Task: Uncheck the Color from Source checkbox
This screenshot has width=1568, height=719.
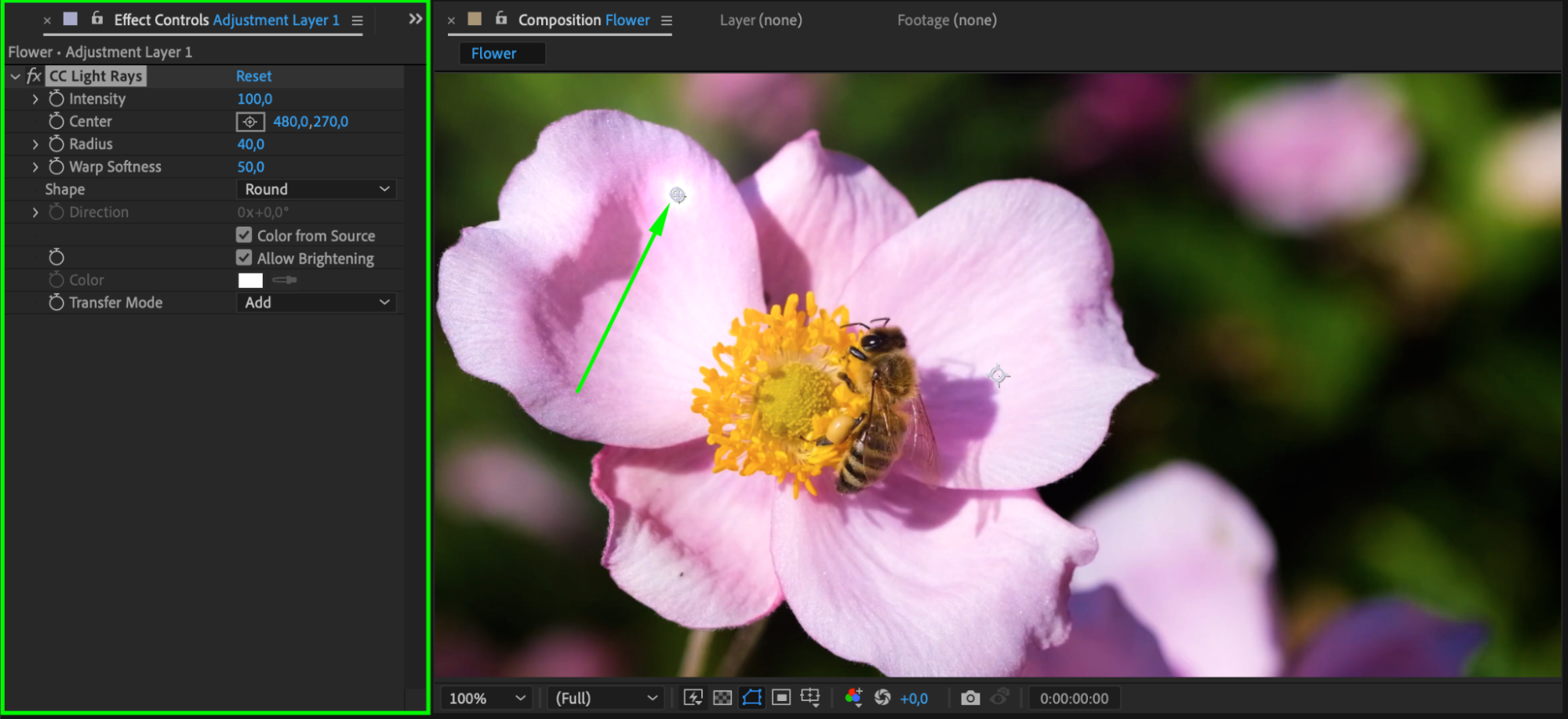Action: coord(244,235)
